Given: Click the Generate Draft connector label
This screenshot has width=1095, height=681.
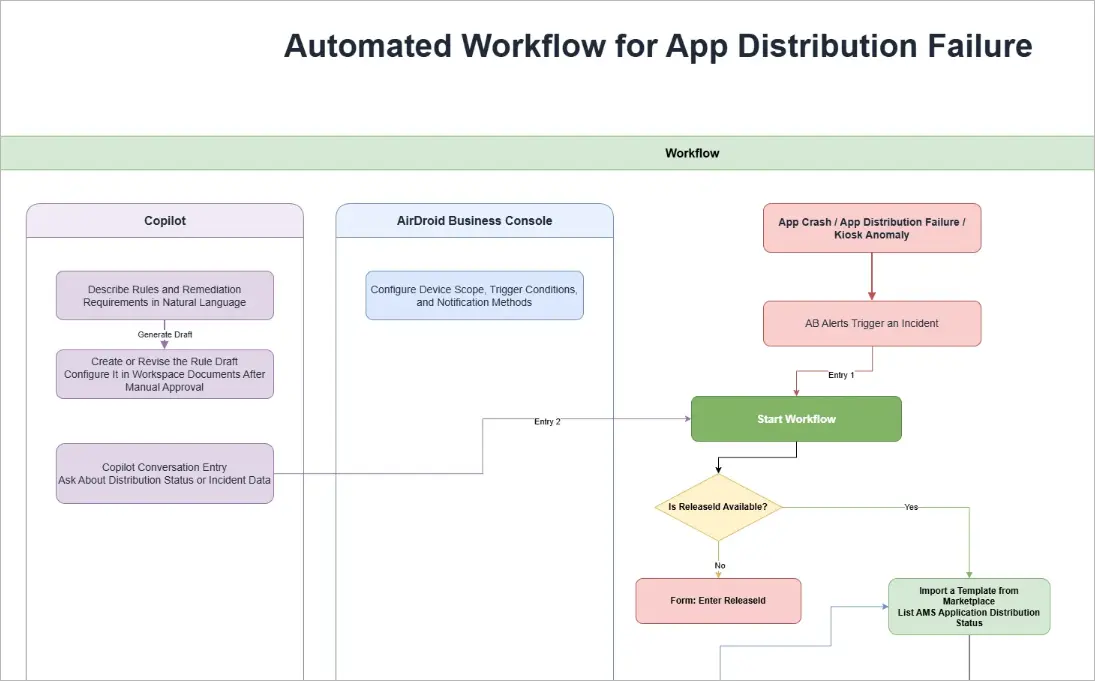Looking at the screenshot, I should coord(165,335).
